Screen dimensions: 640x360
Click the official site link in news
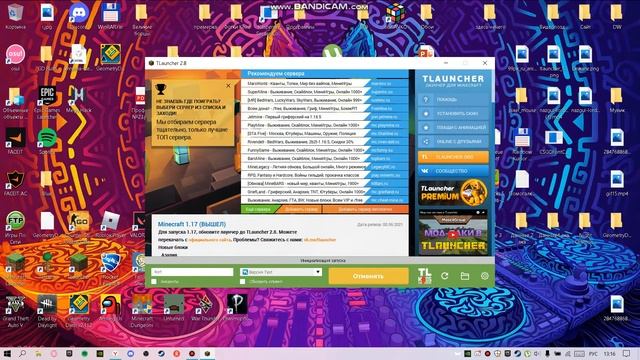click(x=210, y=240)
